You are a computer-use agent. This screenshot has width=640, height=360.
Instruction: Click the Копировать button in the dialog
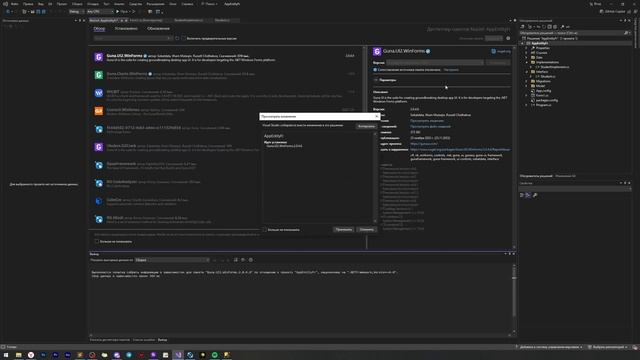[366, 126]
